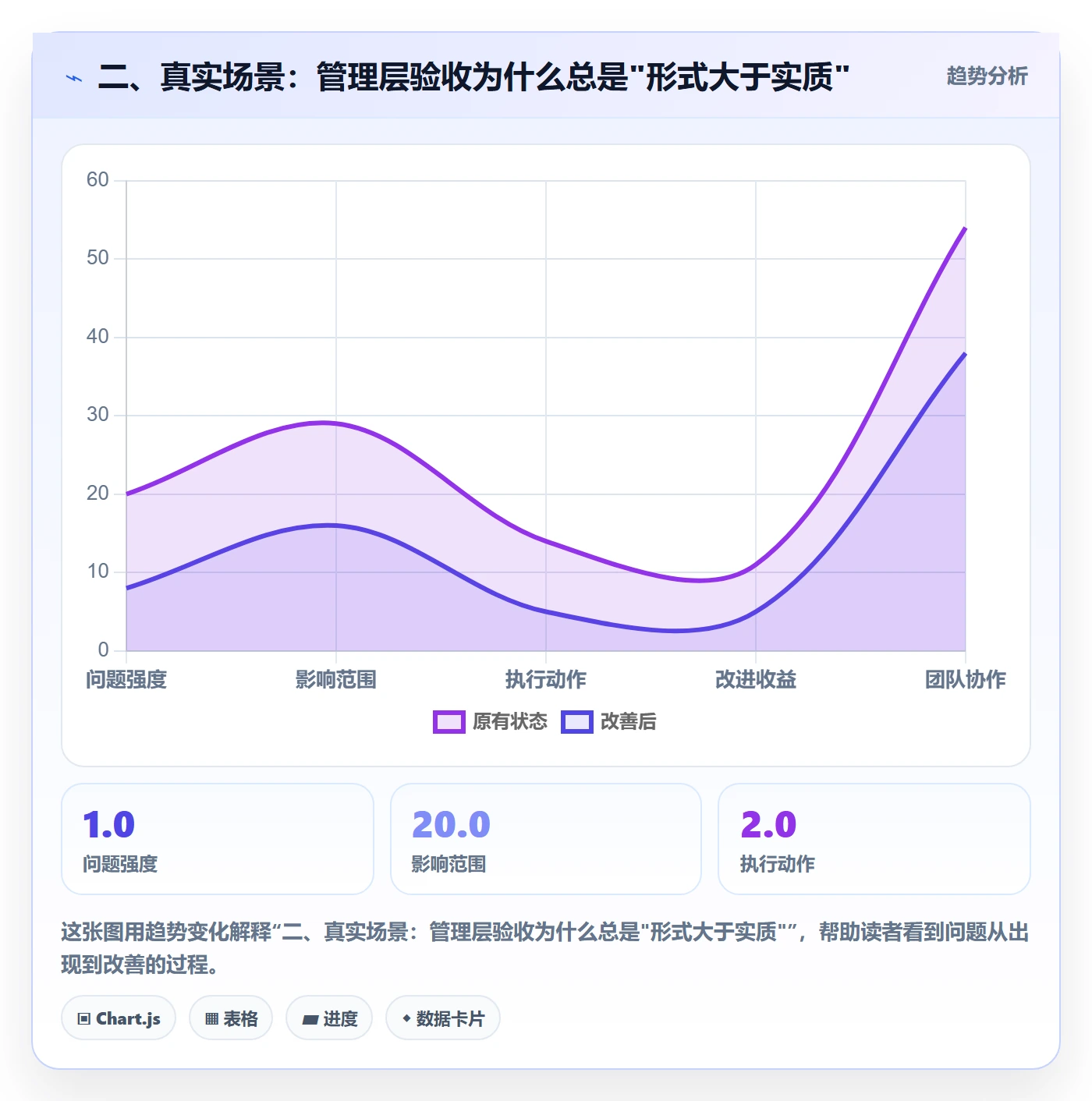The height and width of the screenshot is (1101, 1092).
Task: Click the 影响范围 label on the chart x-axis
Action: 336,679
